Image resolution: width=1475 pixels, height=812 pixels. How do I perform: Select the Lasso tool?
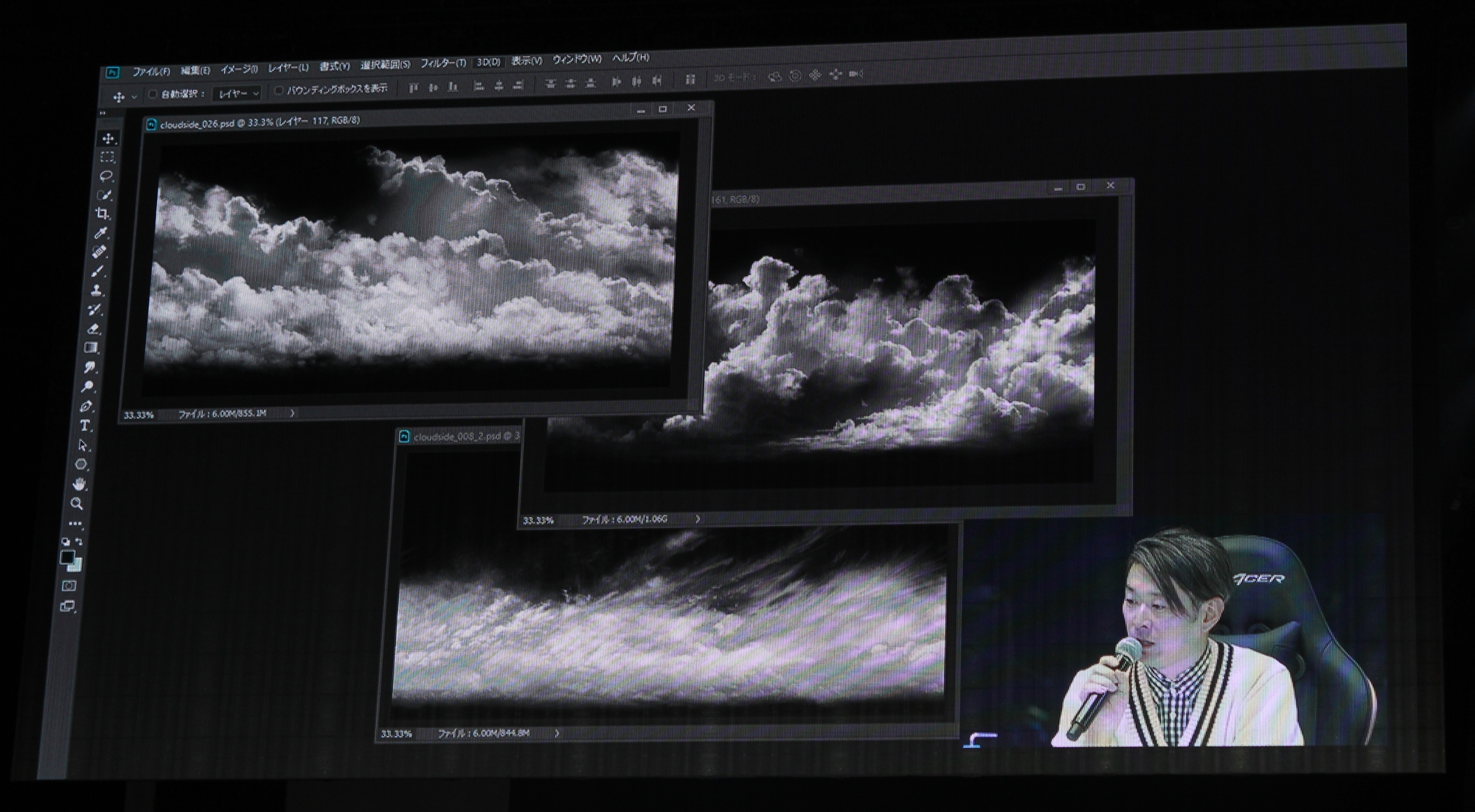(x=106, y=176)
